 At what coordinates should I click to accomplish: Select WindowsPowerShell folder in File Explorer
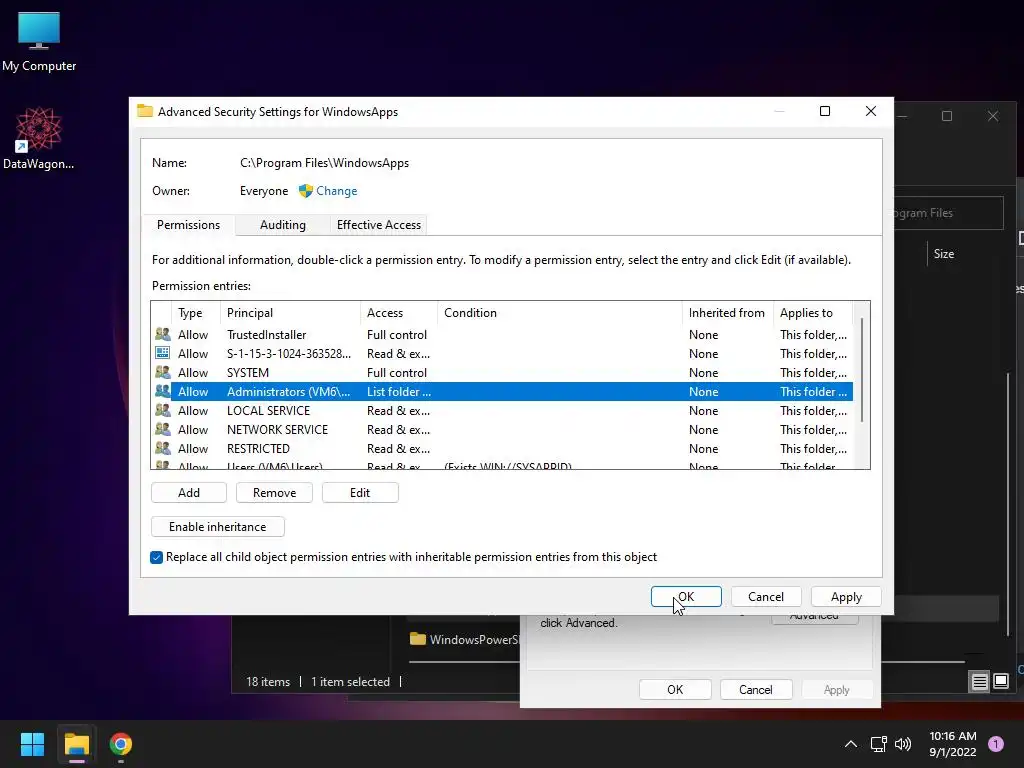pos(465,639)
